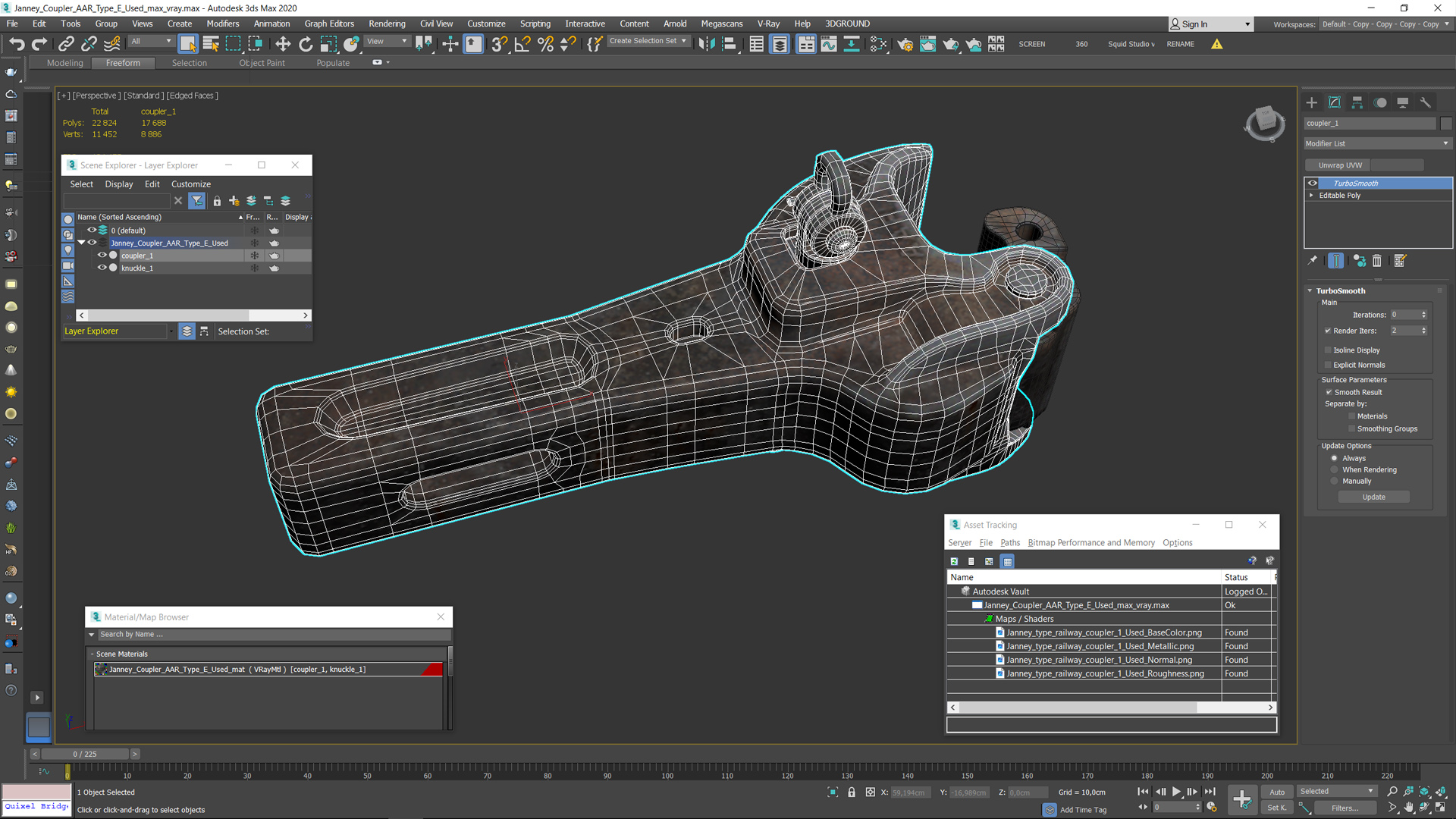Expand the Editable Poly stack entry
Screen dimensions: 1456x819
pos(1311,196)
